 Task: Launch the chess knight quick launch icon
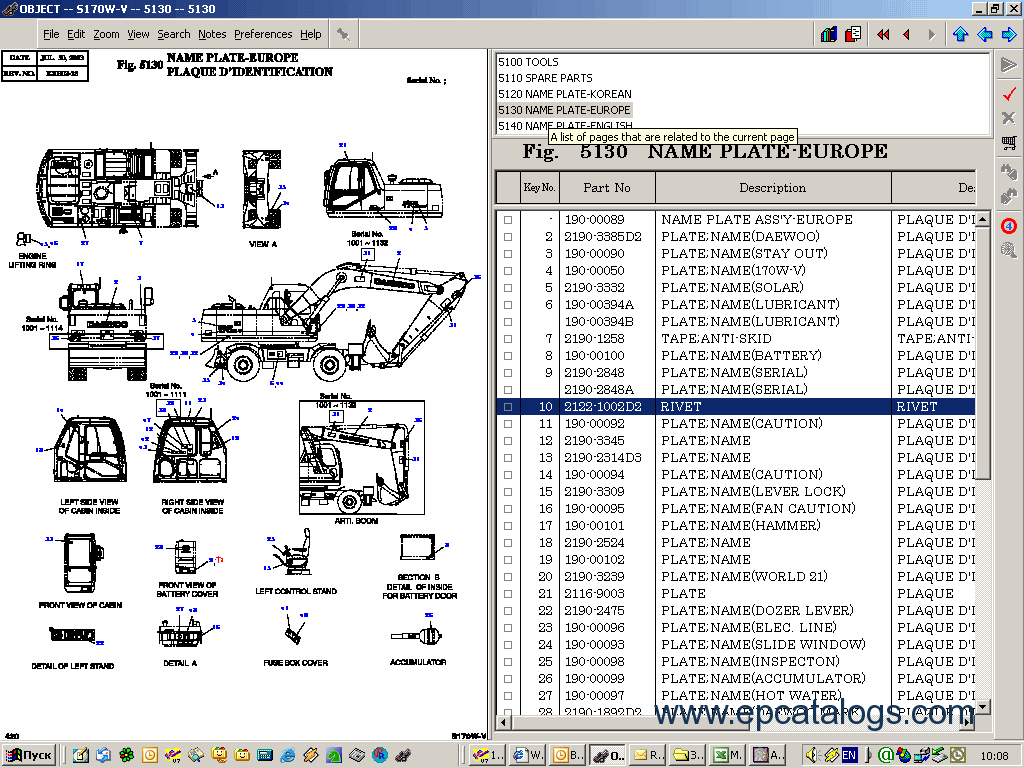(x=334, y=755)
